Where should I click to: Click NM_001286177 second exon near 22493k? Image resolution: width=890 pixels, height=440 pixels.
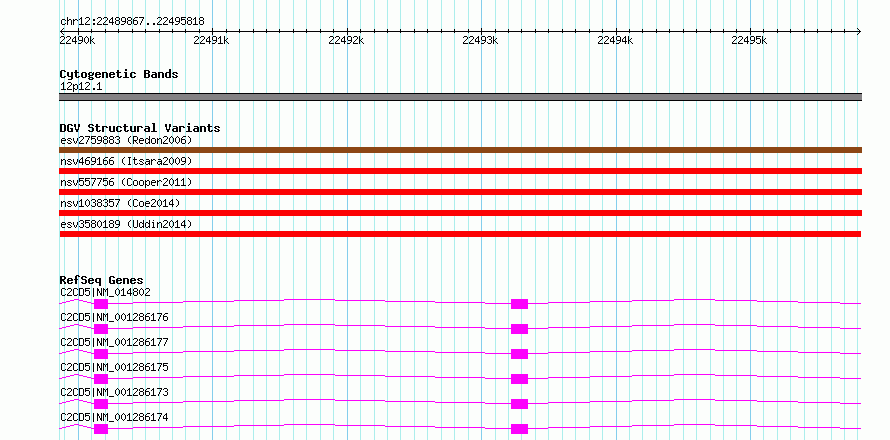point(519,354)
